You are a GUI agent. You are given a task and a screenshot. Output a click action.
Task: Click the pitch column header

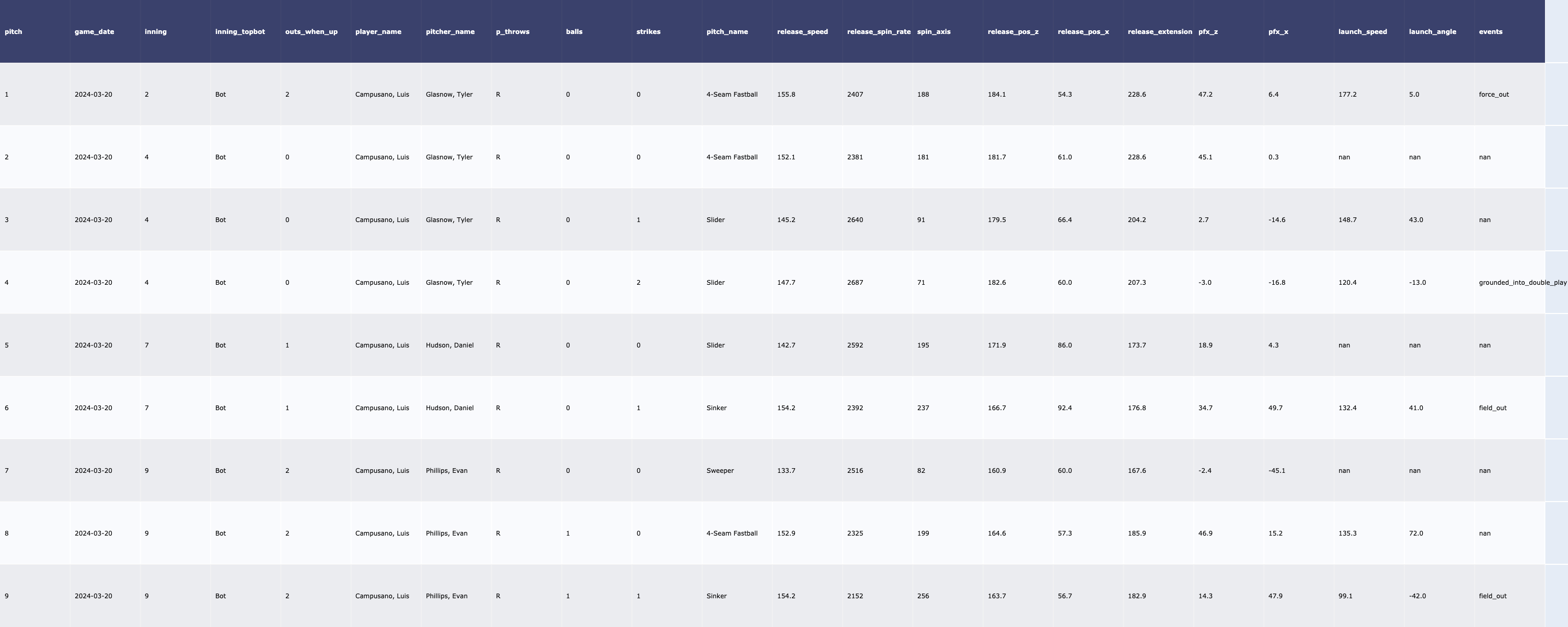click(14, 32)
